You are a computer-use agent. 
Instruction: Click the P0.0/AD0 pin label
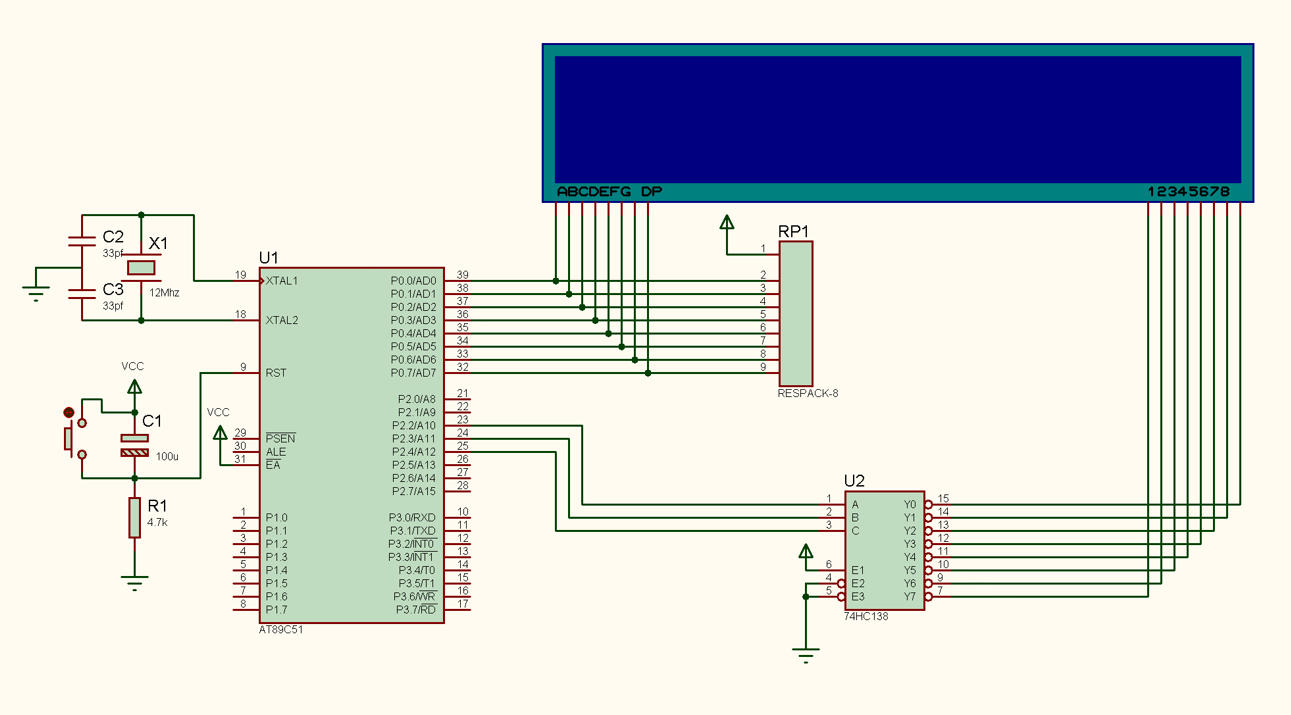pyautogui.click(x=413, y=281)
